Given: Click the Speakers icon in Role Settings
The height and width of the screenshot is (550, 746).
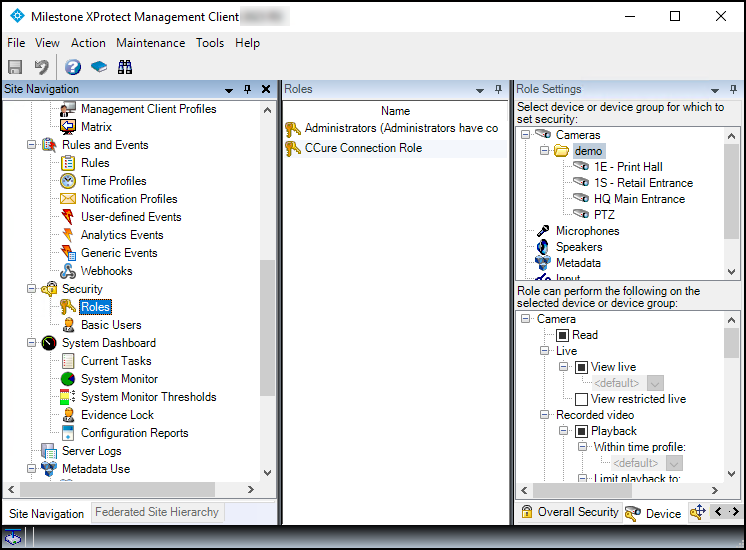Looking at the screenshot, I should (x=543, y=246).
